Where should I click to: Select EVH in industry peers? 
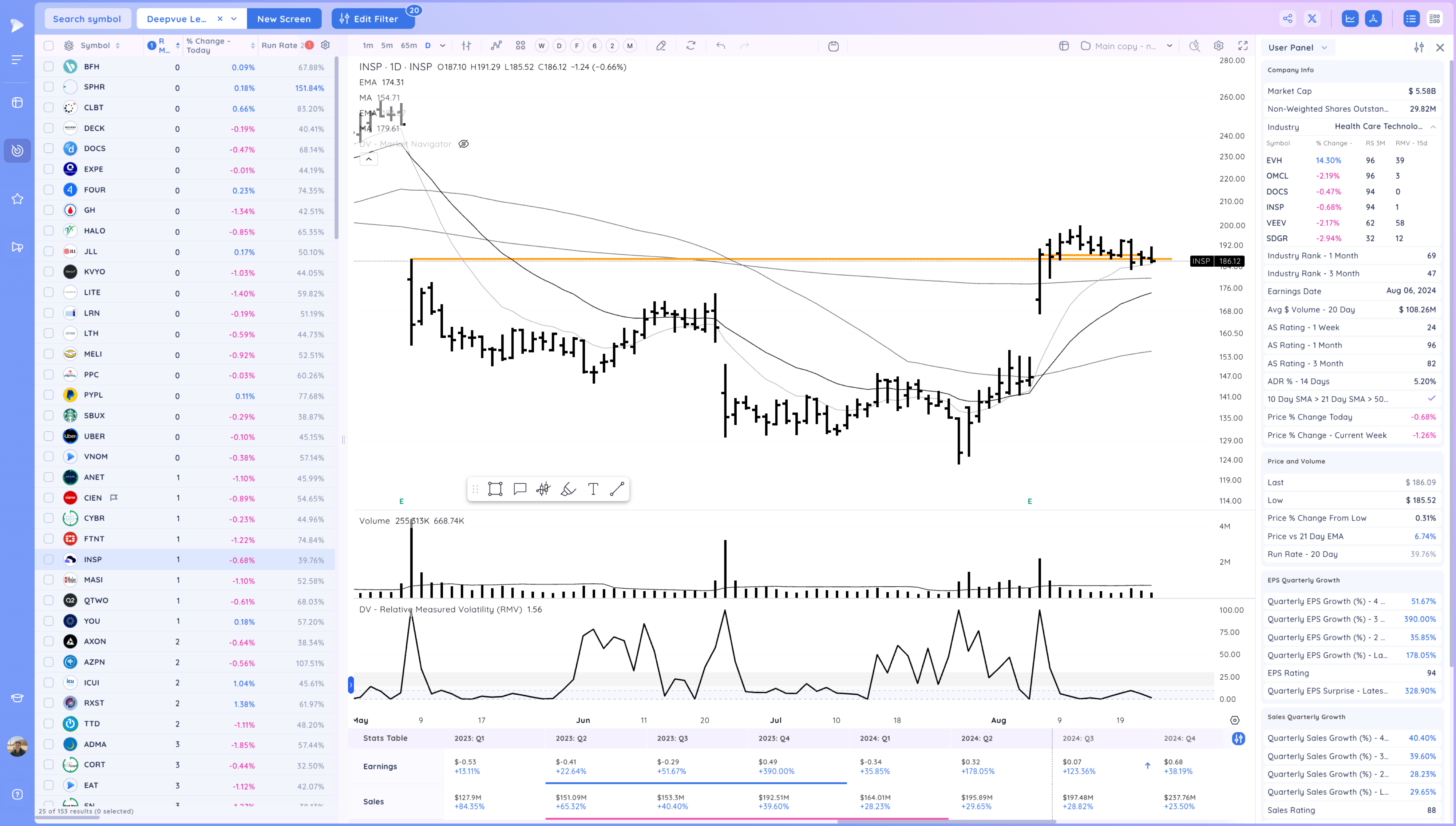(1274, 160)
